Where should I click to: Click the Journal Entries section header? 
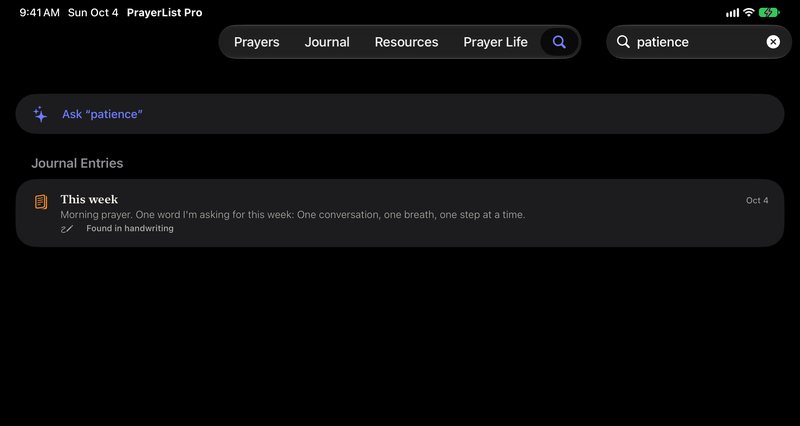tap(77, 163)
